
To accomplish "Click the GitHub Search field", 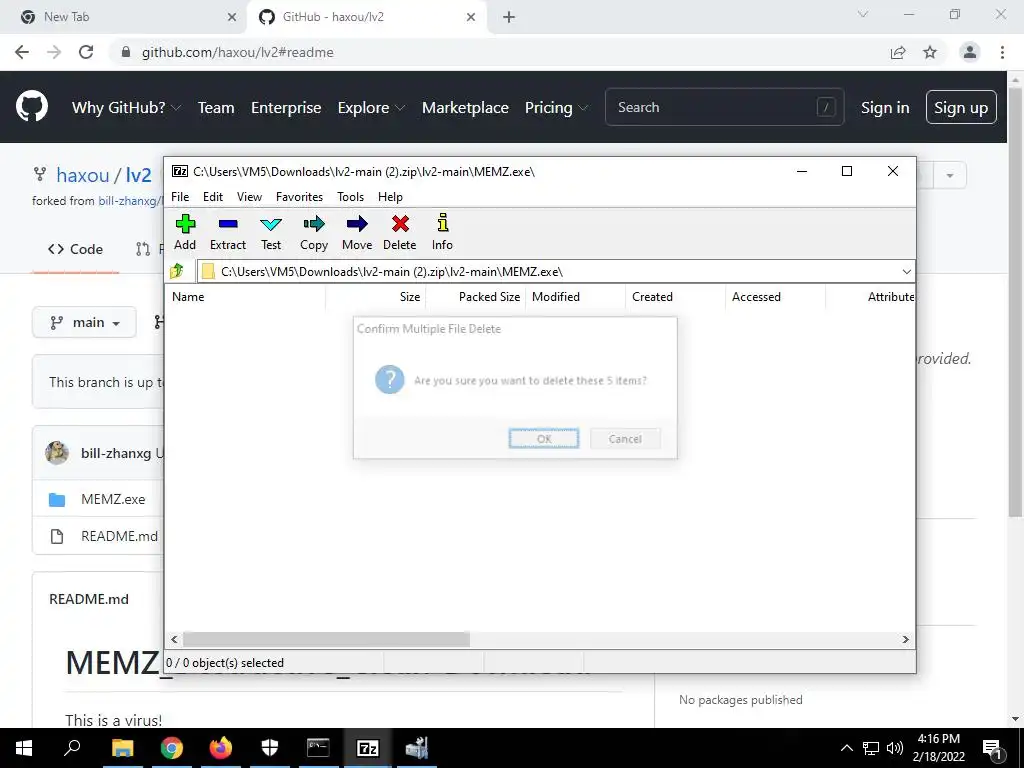I will coord(725,107).
